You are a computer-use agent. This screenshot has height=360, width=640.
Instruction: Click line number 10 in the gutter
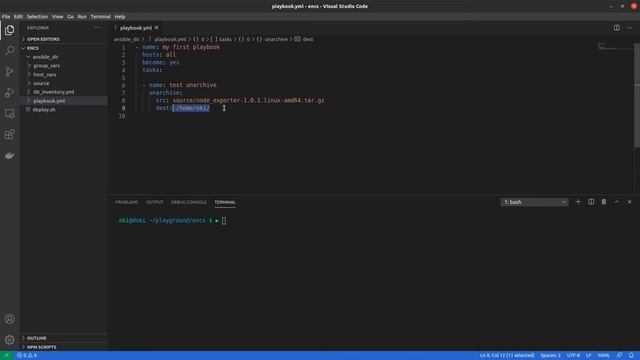(x=122, y=116)
